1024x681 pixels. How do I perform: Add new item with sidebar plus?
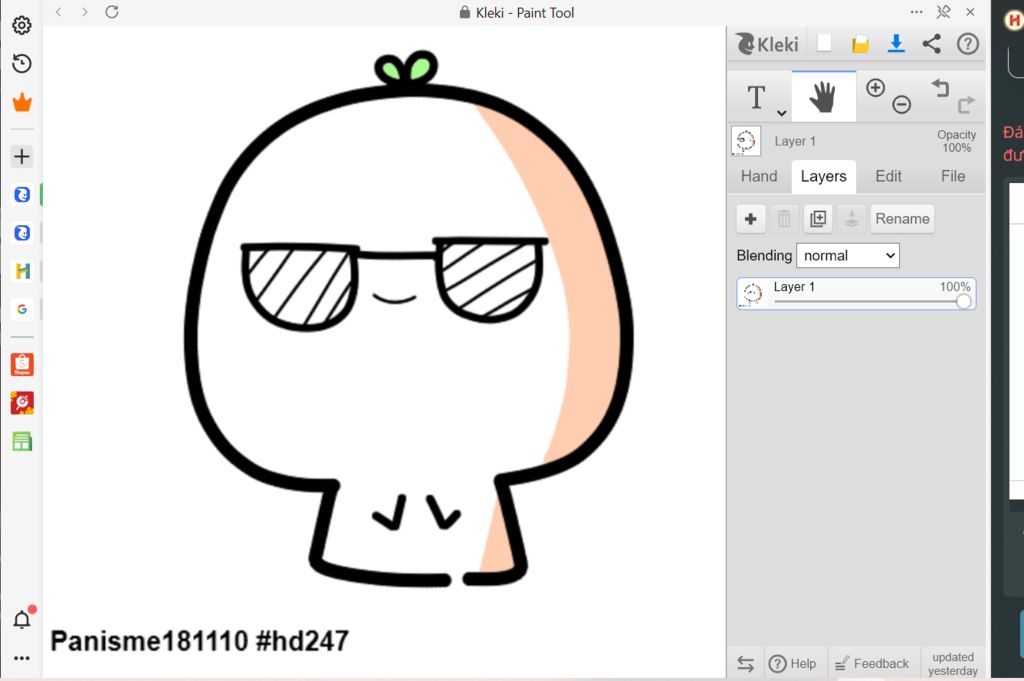[22, 156]
